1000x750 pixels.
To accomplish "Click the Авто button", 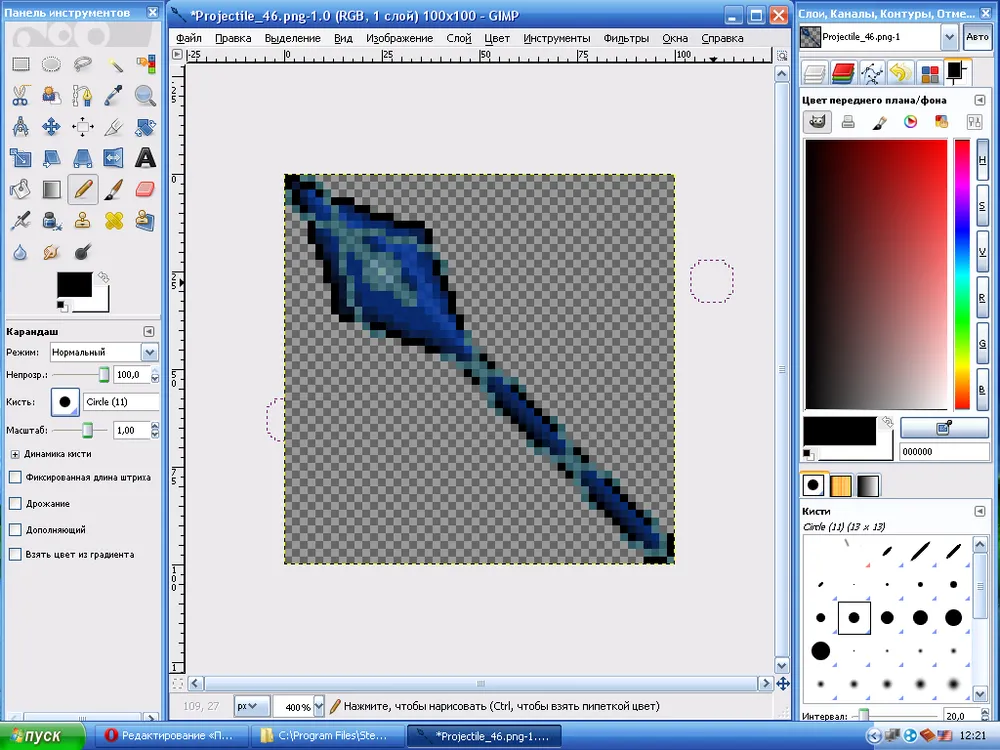I will tap(976, 37).
